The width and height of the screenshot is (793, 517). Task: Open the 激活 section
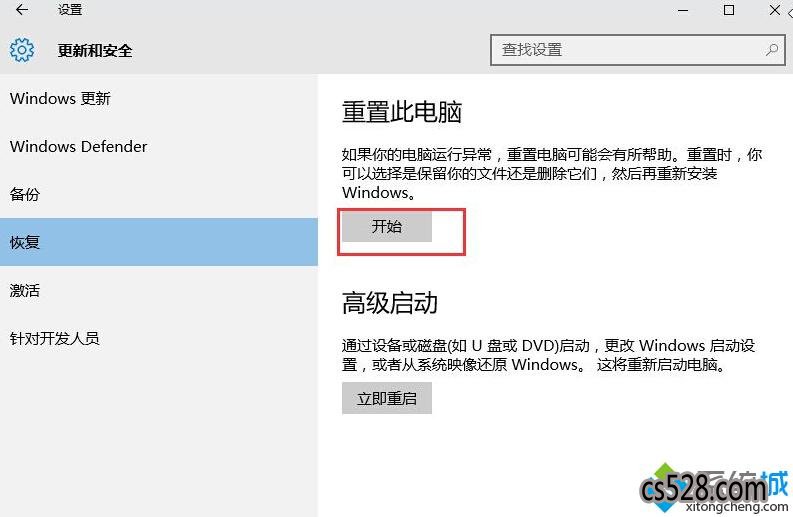point(159,290)
